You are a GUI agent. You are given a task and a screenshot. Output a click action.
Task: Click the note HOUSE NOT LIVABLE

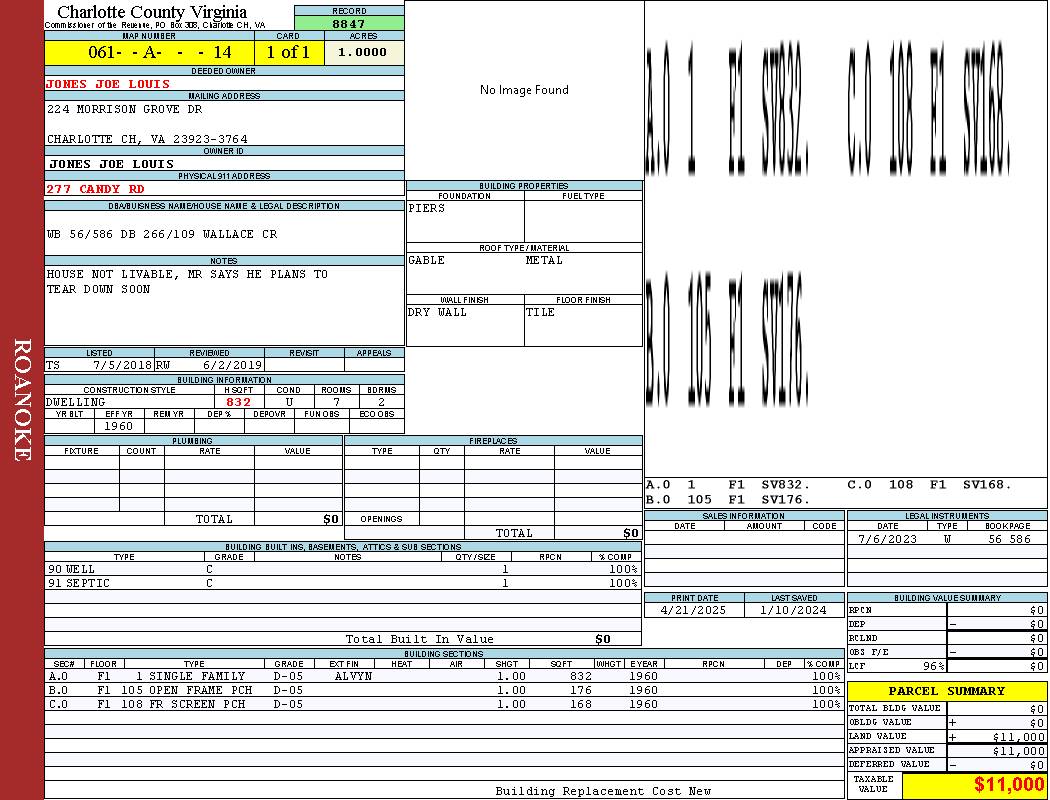click(112, 274)
